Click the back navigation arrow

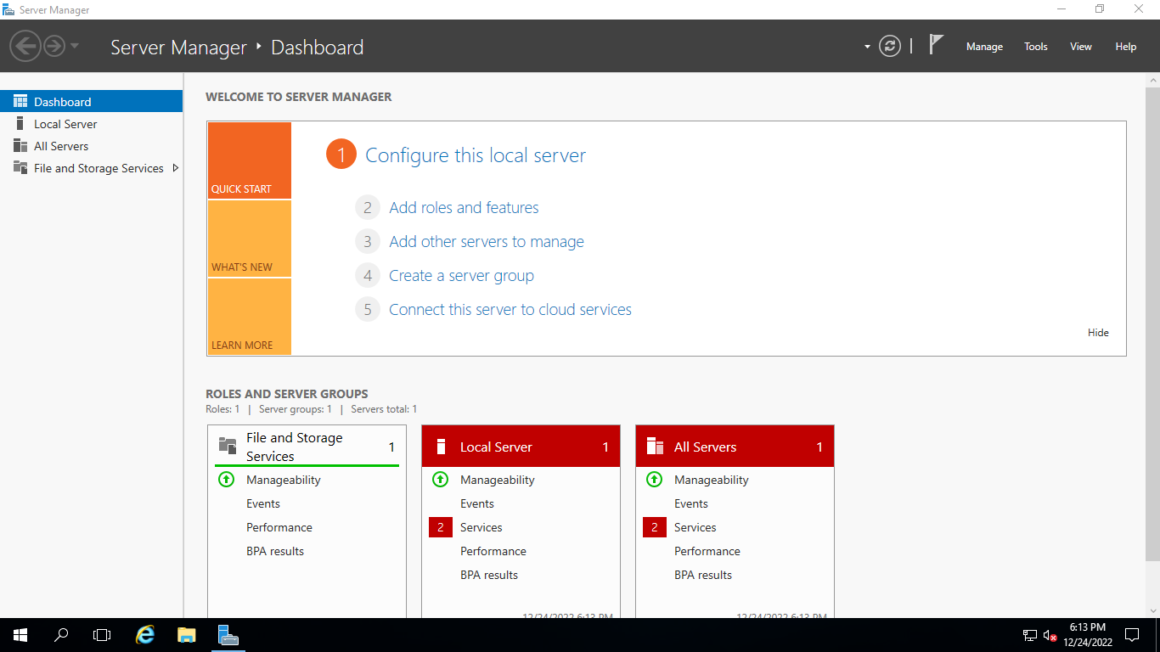(25, 45)
